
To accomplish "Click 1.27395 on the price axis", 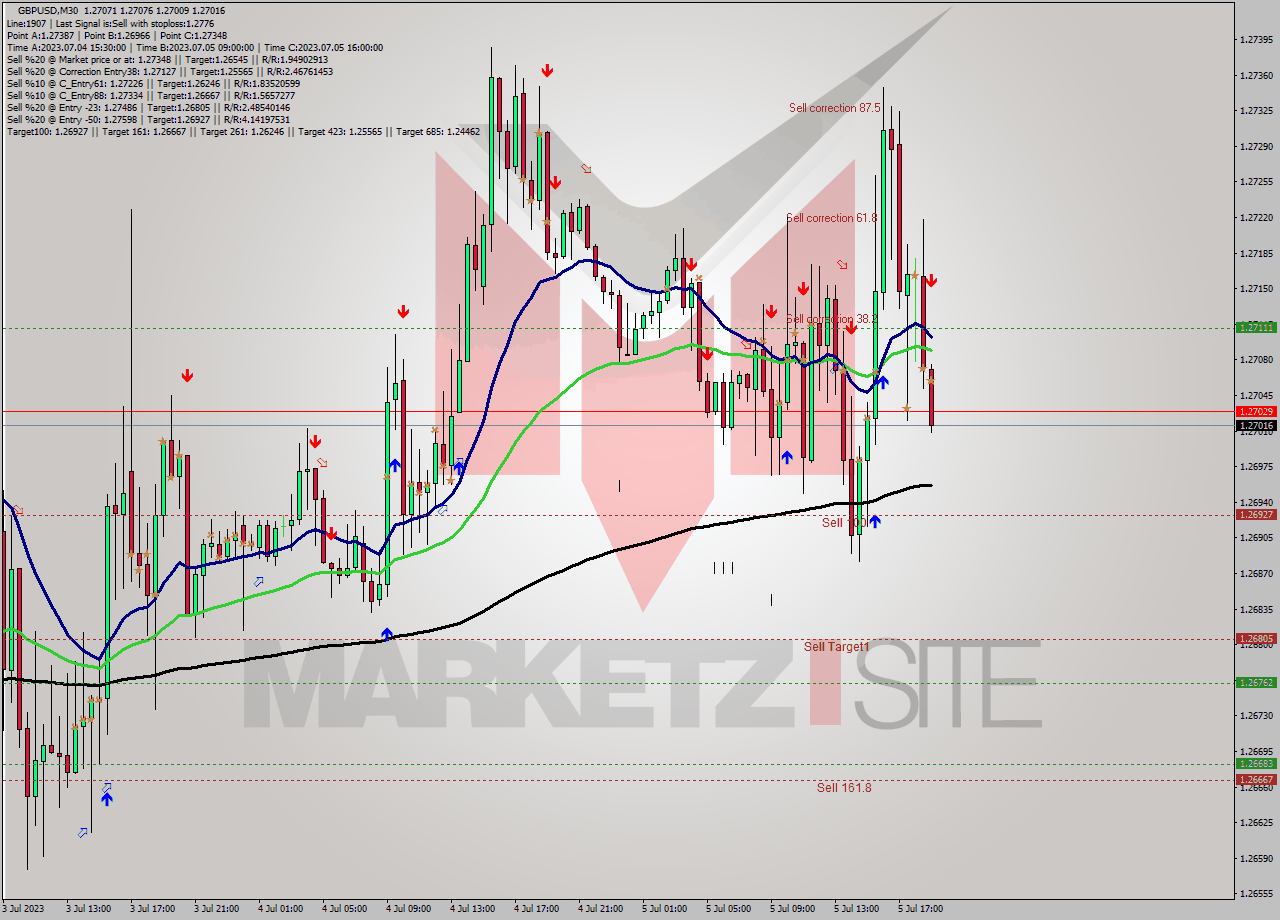I will click(1256, 40).
